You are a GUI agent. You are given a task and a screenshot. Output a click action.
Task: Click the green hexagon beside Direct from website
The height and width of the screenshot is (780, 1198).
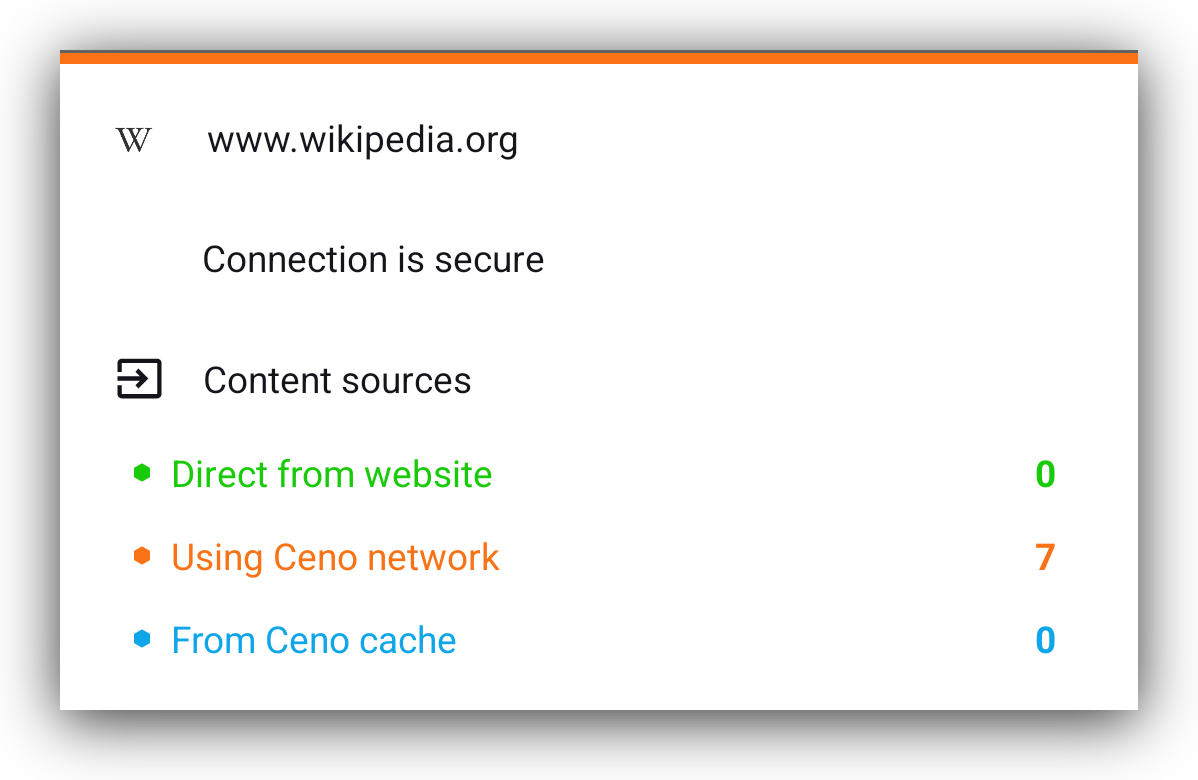tap(142, 473)
